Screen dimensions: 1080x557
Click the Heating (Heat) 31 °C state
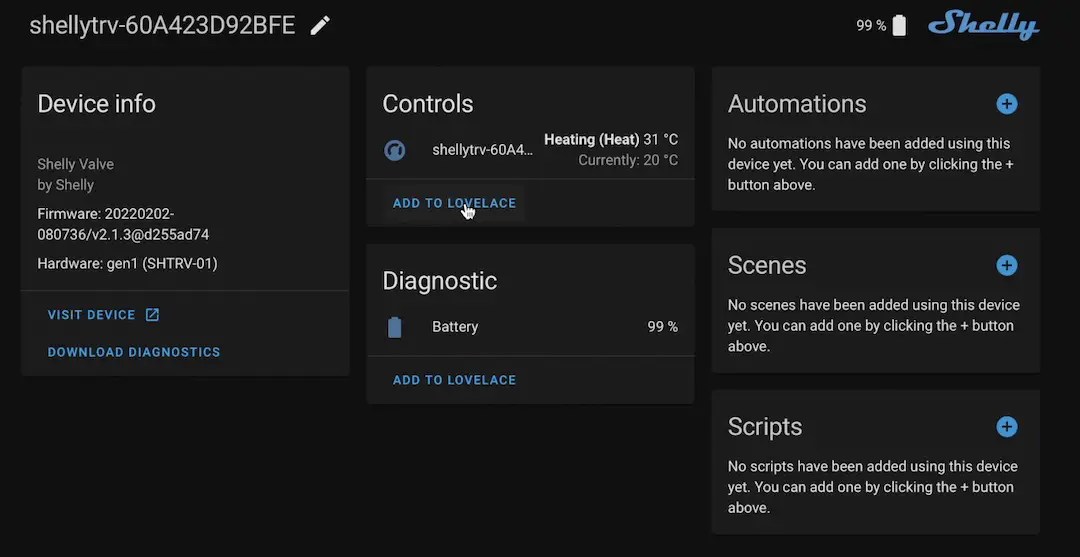[610, 140]
